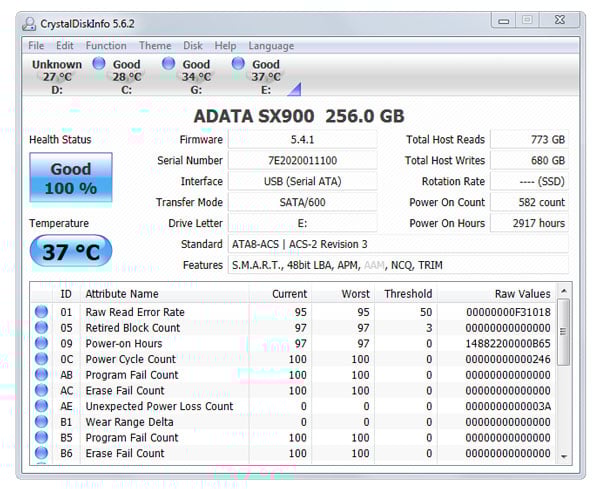Open the Function menu
Image resolution: width=600 pixels, height=489 pixels.
pos(106,46)
